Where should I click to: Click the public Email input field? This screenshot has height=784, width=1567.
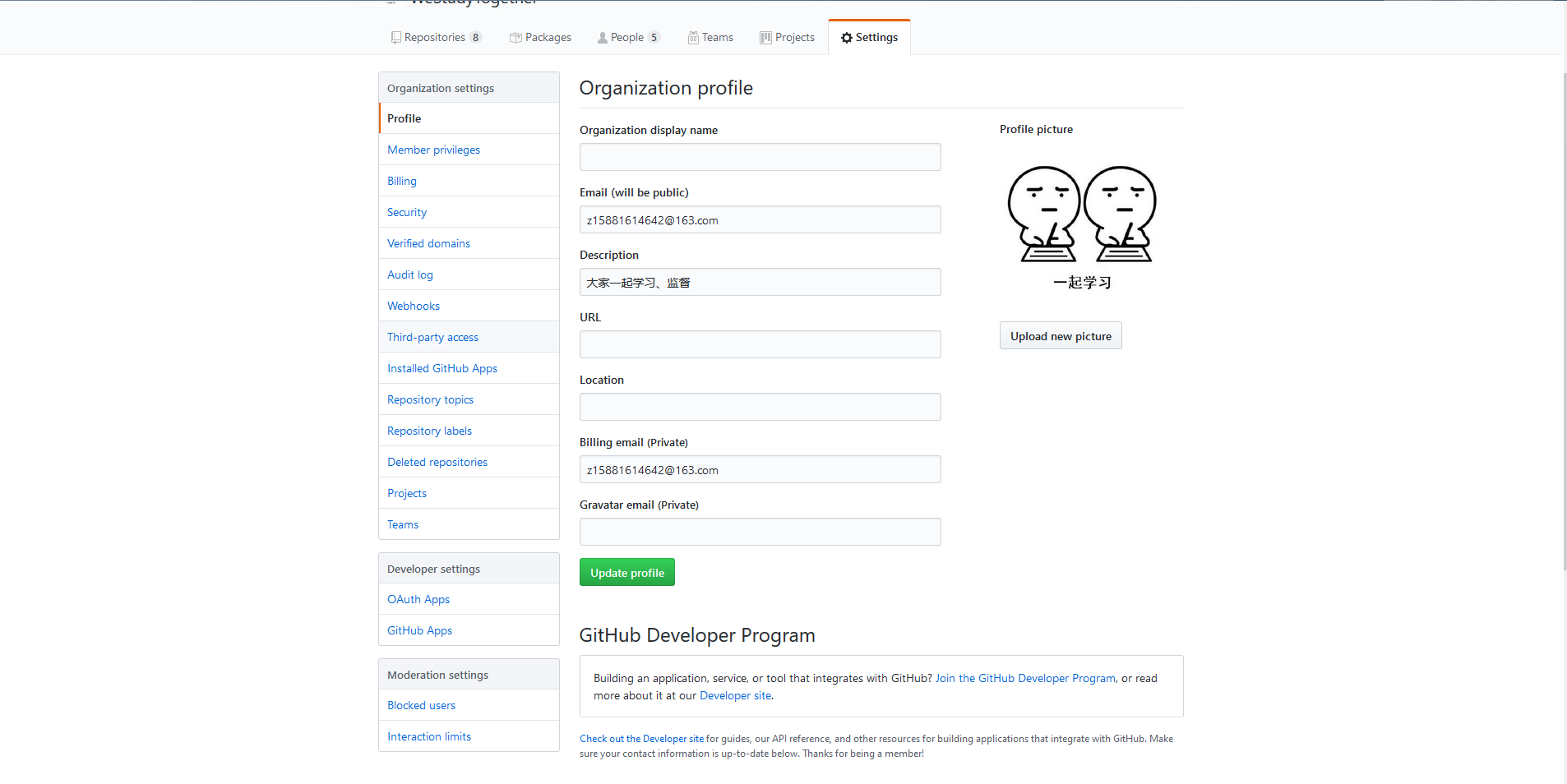760,219
